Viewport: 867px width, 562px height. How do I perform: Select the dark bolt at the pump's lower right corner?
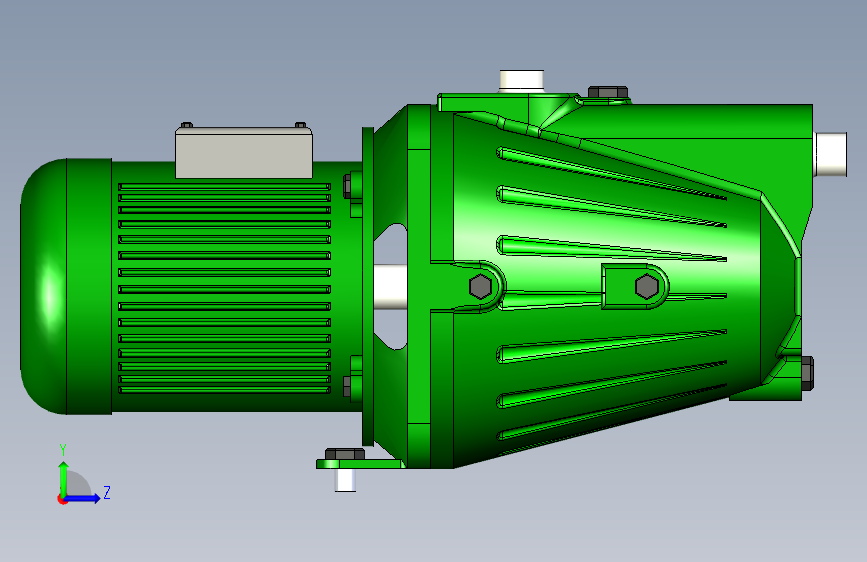(x=807, y=373)
